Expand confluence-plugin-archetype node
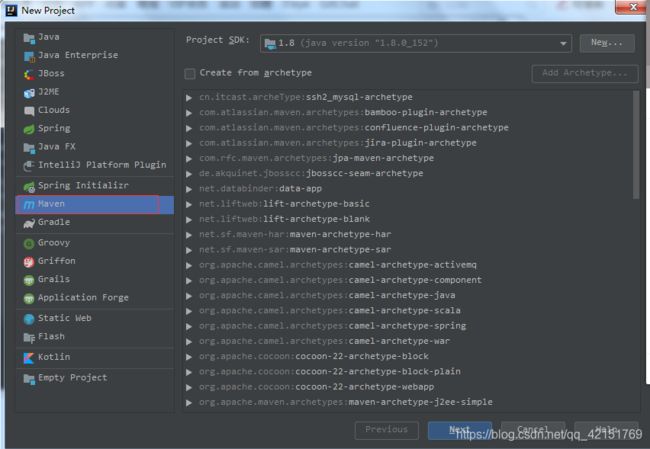The width and height of the screenshot is (650, 449). tap(189, 128)
